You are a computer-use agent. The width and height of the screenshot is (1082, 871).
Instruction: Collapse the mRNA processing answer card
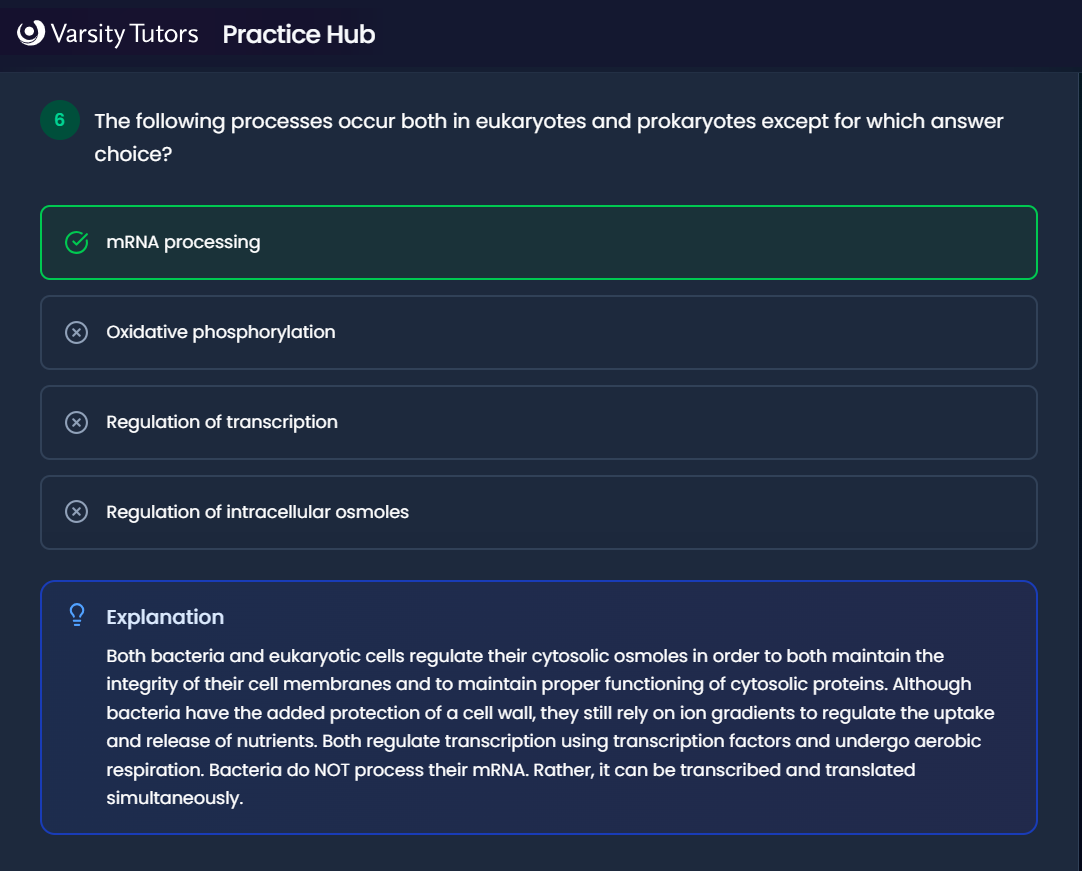539,242
